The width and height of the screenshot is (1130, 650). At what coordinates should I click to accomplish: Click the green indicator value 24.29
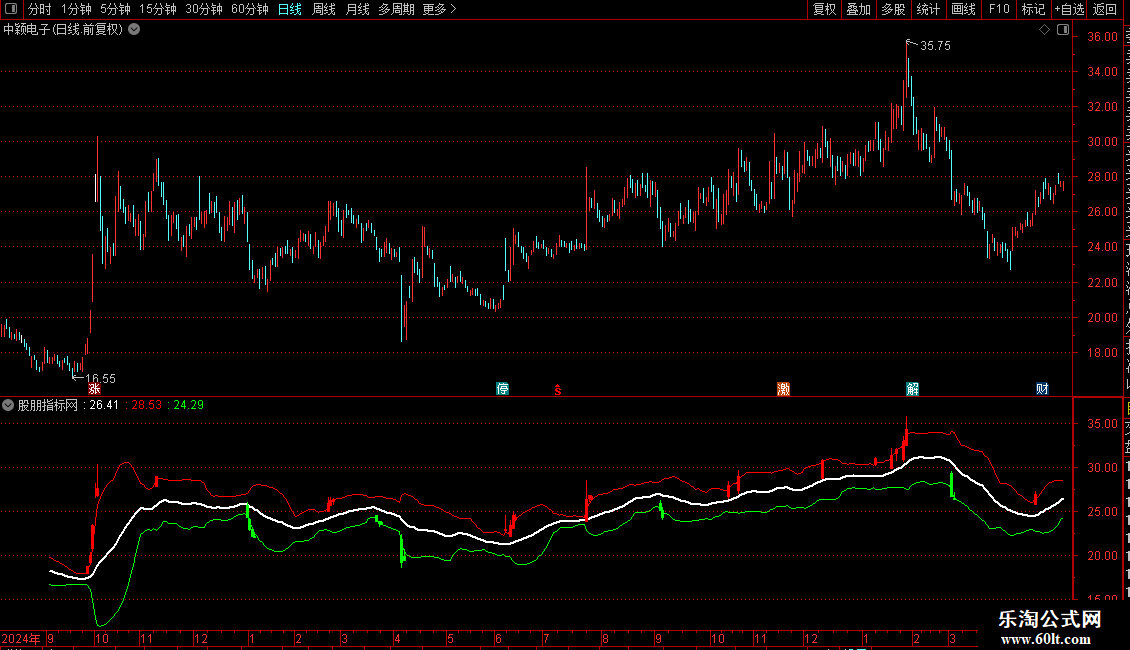coord(189,405)
